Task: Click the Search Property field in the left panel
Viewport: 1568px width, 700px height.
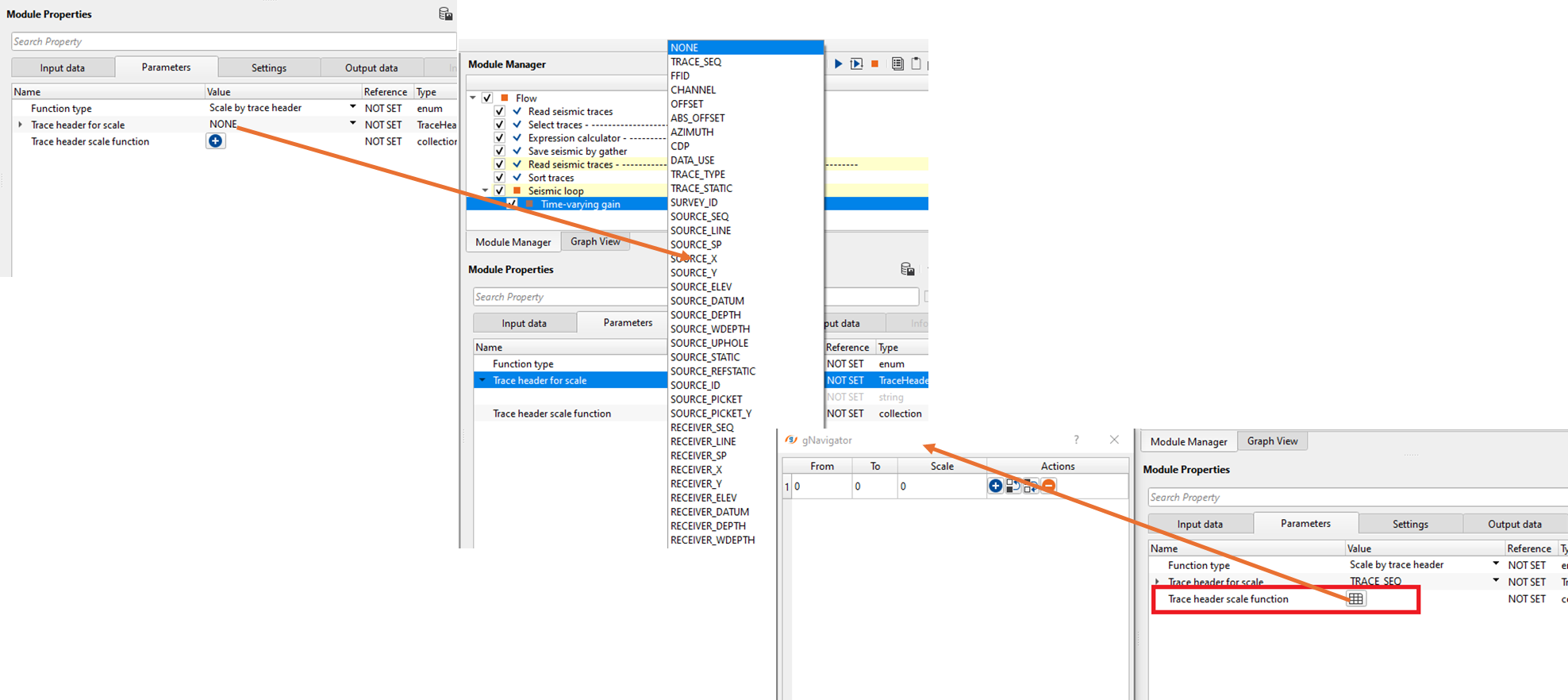Action: click(233, 41)
